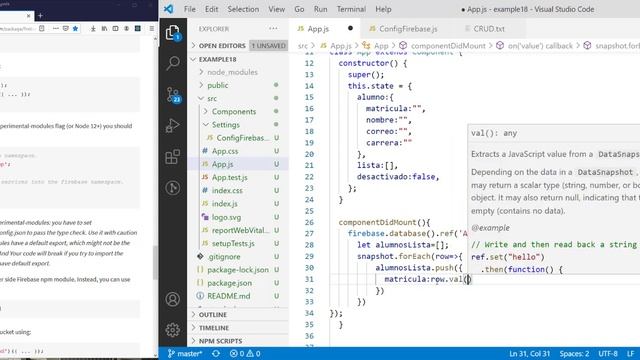Click browser reader view icon
Viewport: 640px width, 360px height.
pyautogui.click(x=42, y=29)
